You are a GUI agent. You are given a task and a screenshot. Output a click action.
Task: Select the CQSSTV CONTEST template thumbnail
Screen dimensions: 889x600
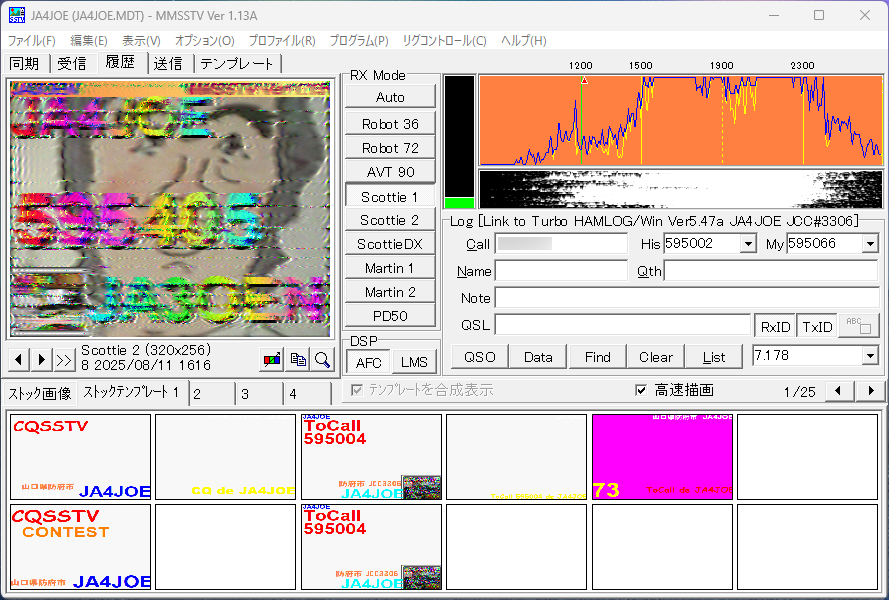coord(81,547)
